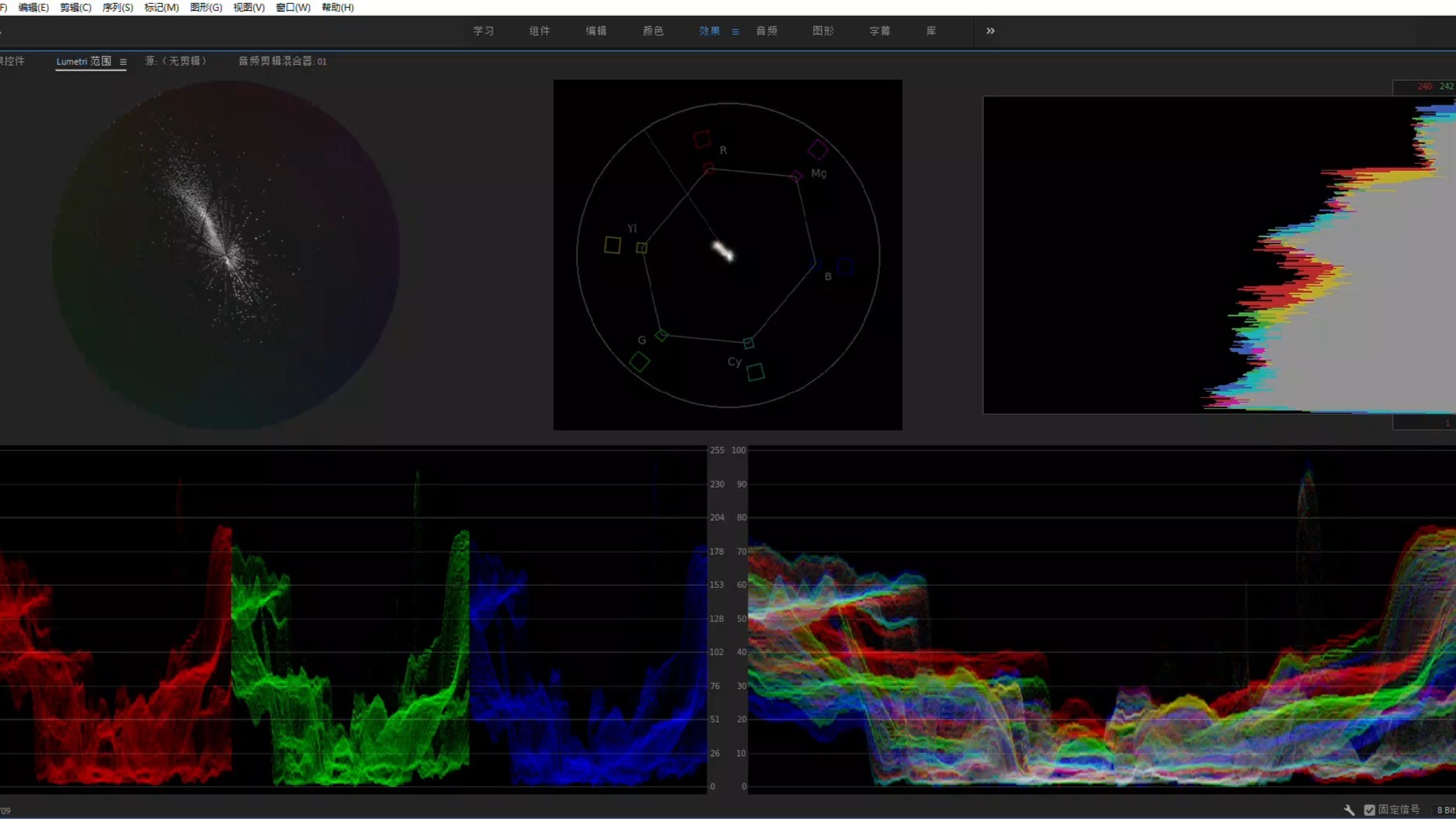Toggle the 固定信号 clamp signal checkbox
This screenshot has width=1456, height=819.
coord(1369,810)
